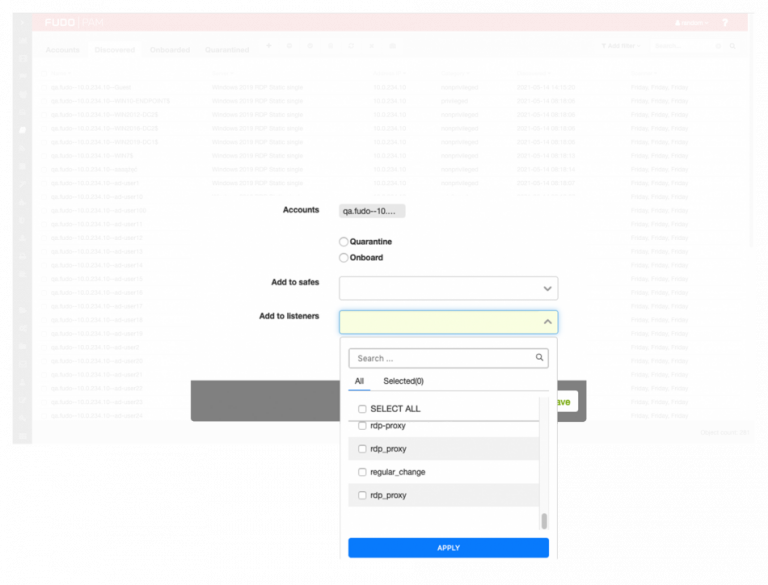768x585 pixels.
Task: Switch to the Selected(0) tab in listener list
Action: tap(403, 381)
